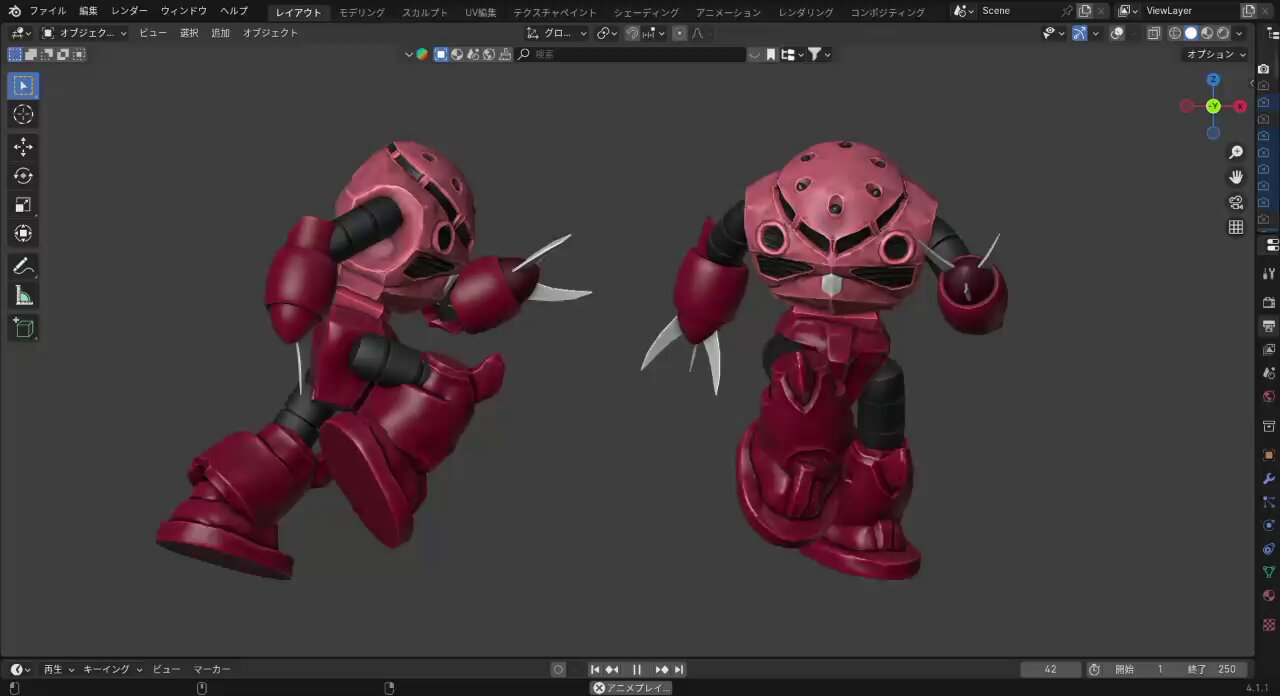
Task: Open the outliner filter funnel dropdown
Action: (x=819, y=54)
